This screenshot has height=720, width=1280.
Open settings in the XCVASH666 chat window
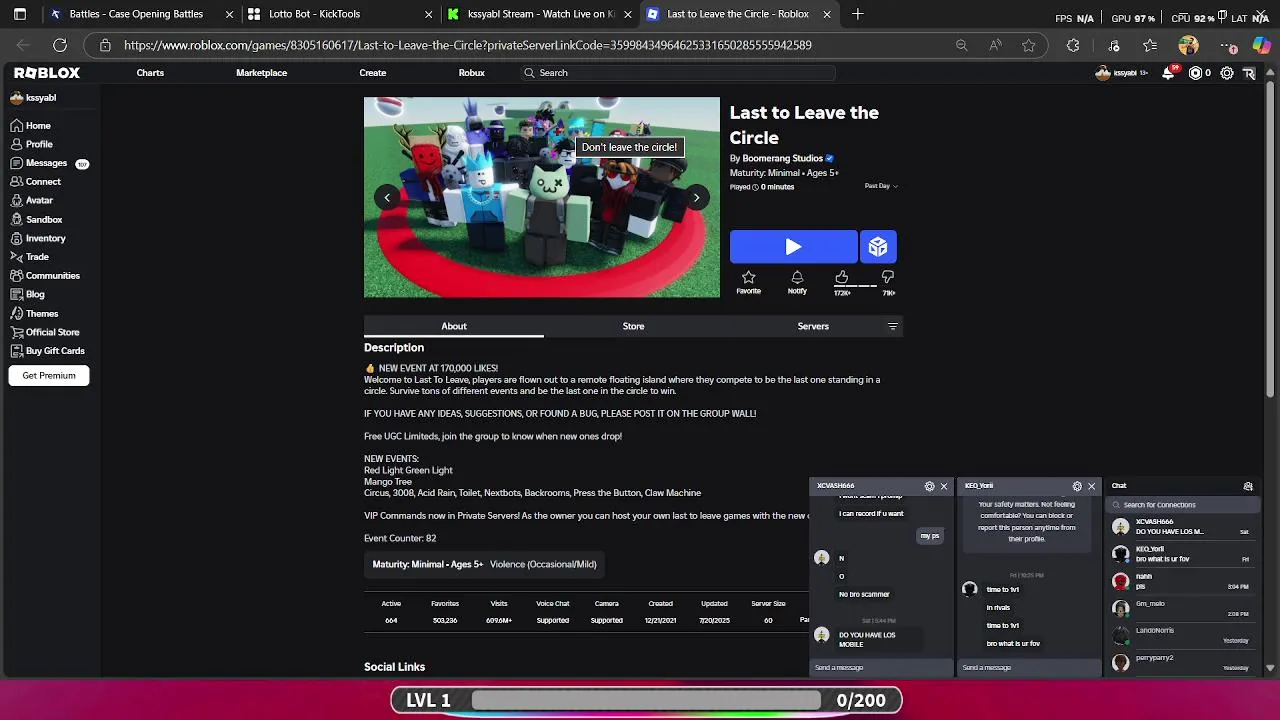(x=930, y=486)
